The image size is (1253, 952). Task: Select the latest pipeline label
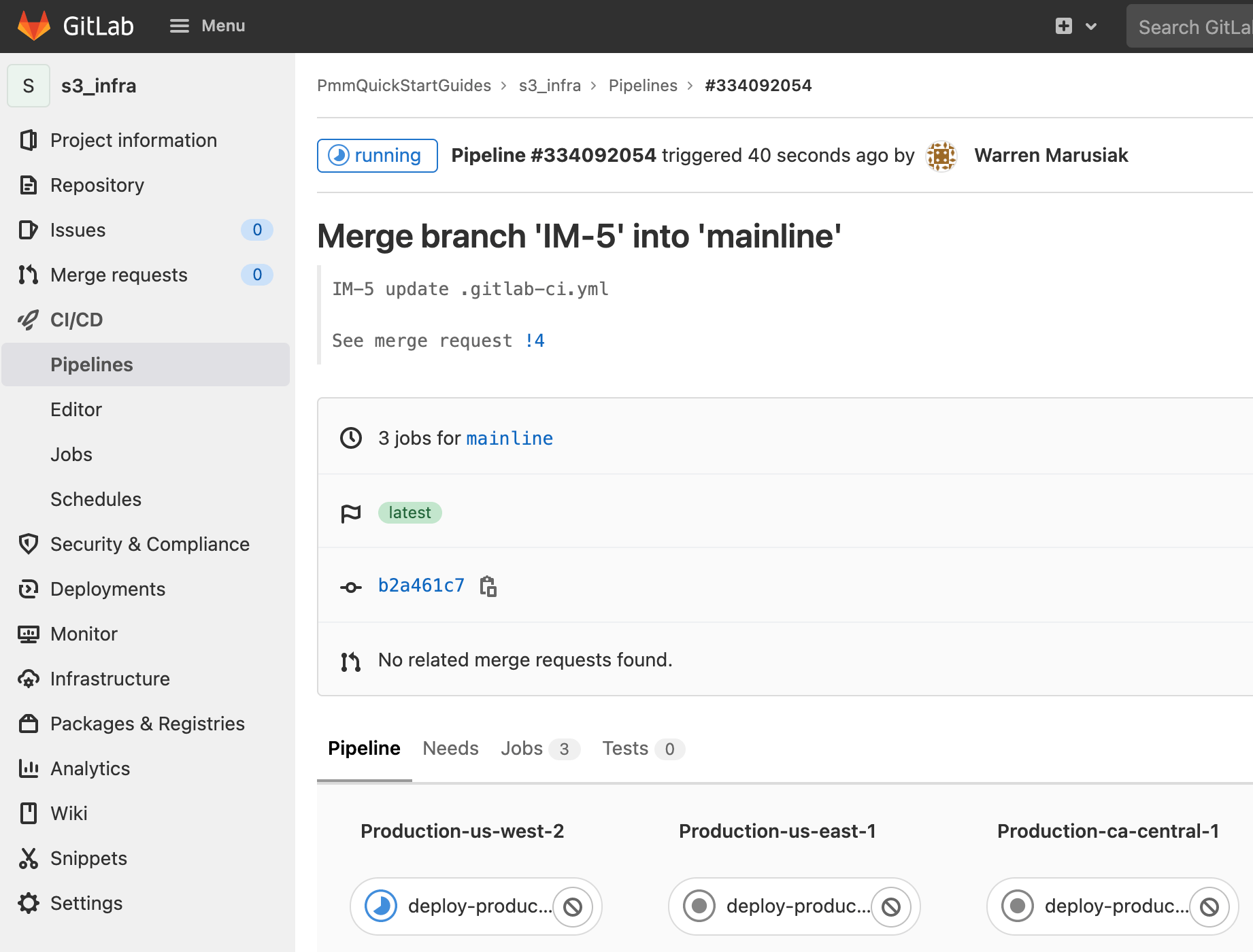click(410, 512)
